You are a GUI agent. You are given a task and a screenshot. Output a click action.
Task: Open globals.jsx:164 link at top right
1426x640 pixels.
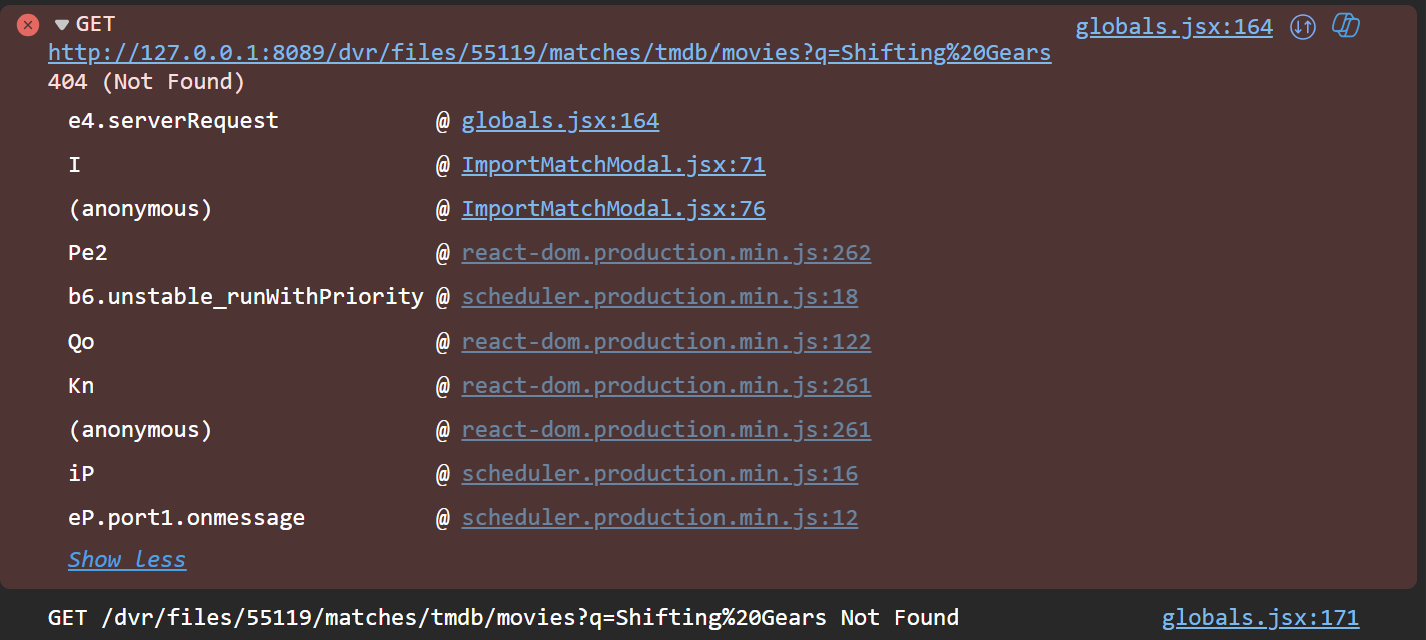(1174, 27)
